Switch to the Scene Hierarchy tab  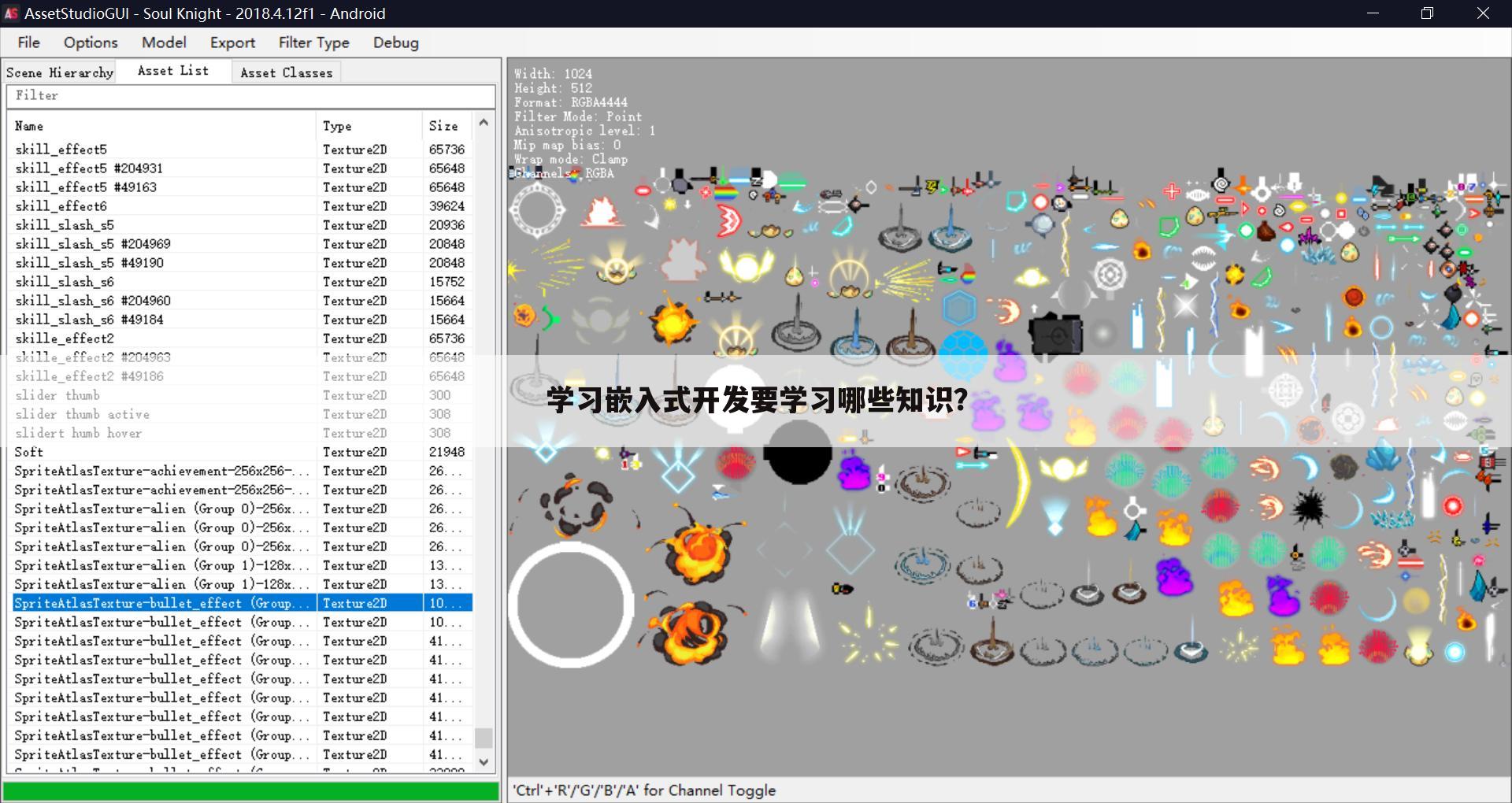(60, 72)
